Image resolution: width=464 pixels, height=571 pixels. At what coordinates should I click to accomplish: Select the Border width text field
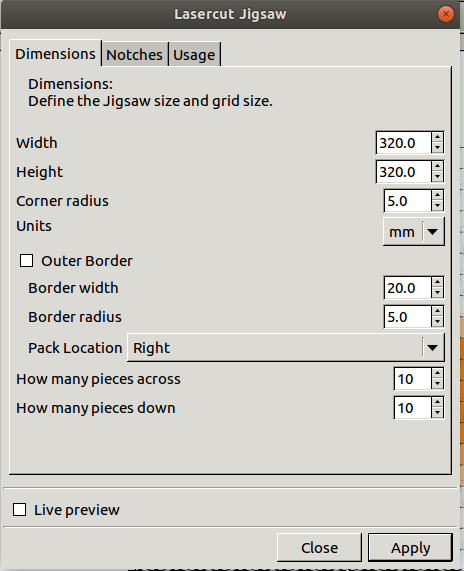click(408, 288)
